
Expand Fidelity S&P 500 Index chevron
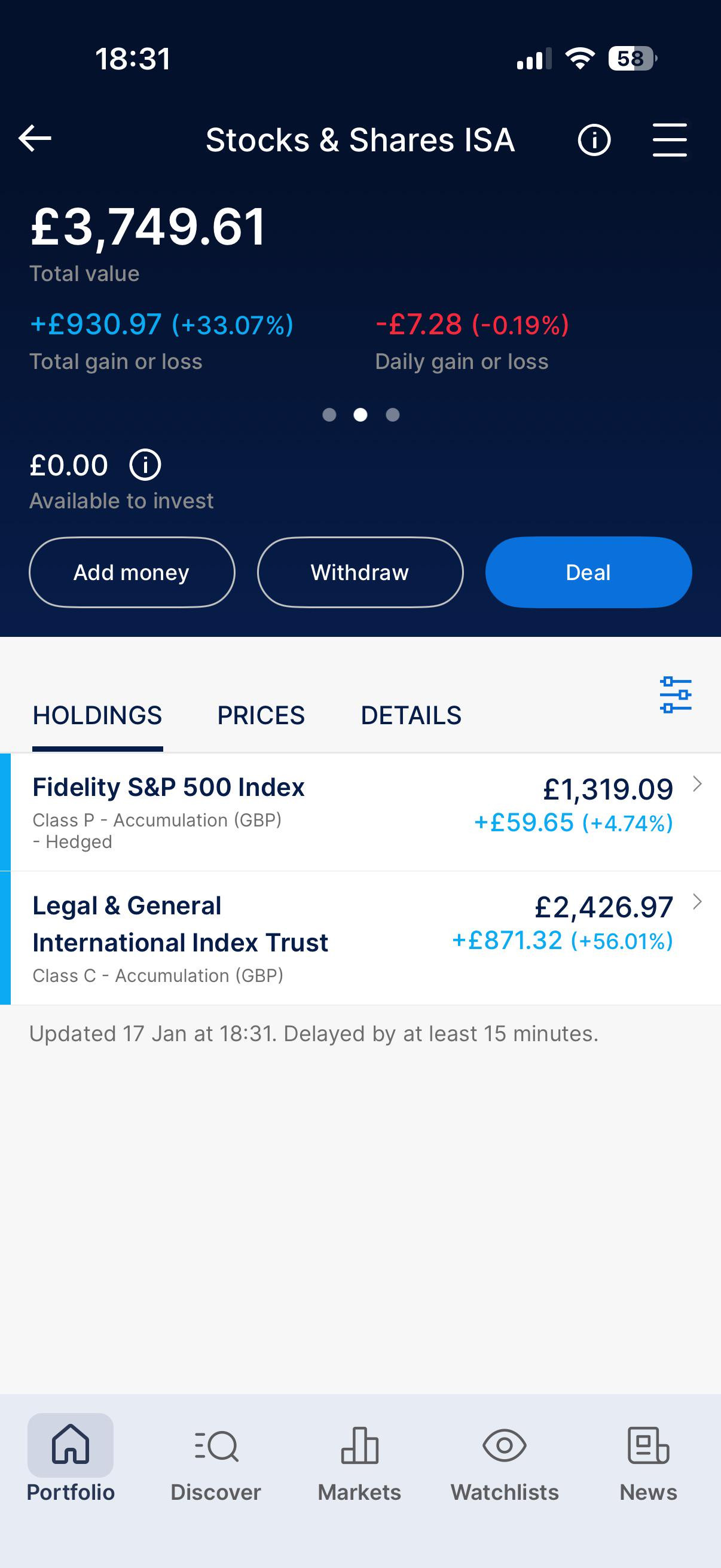coord(697,784)
